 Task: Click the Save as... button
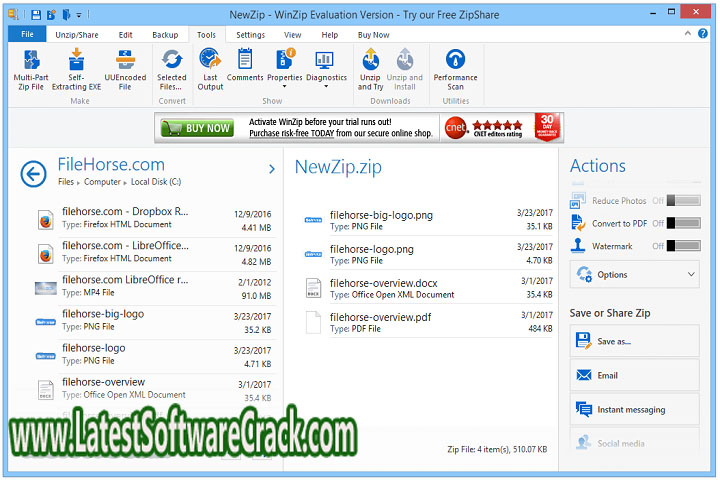point(635,341)
